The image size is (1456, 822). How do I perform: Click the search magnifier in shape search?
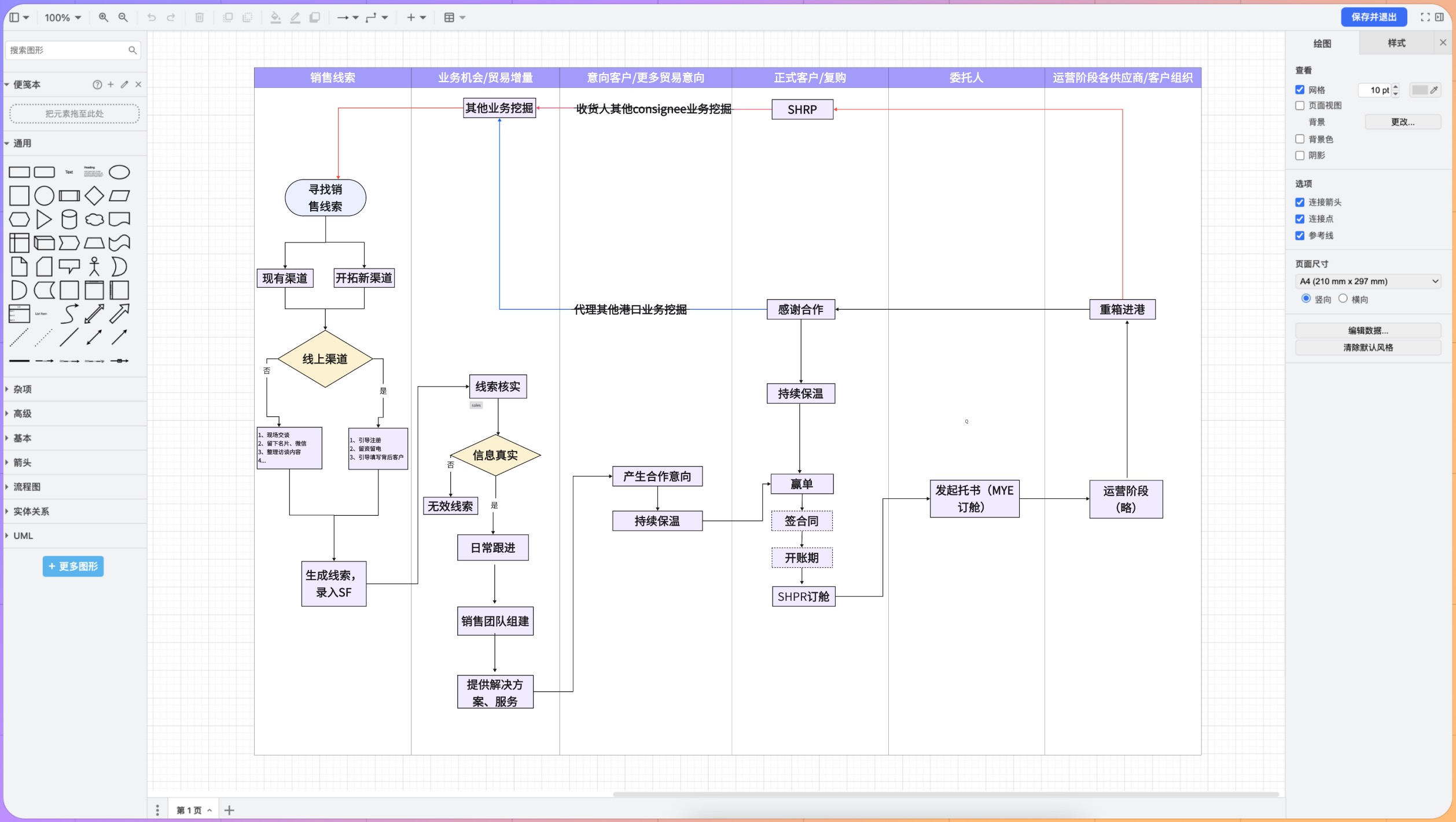[133, 50]
